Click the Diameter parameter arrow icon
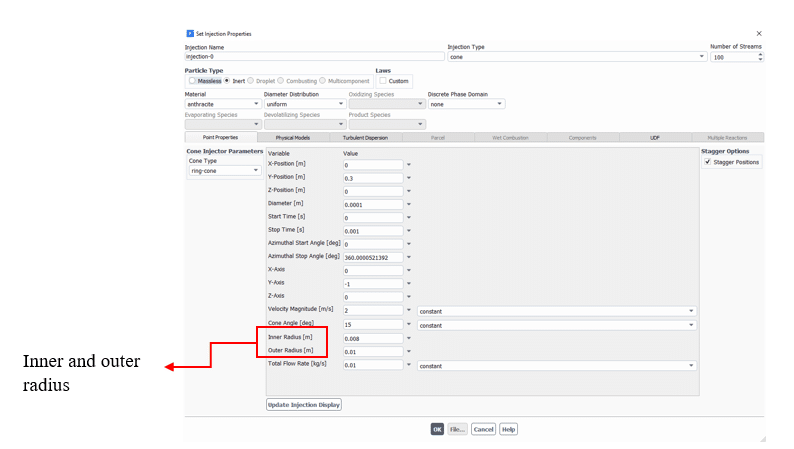This screenshot has height=449, width=794. 408,204
